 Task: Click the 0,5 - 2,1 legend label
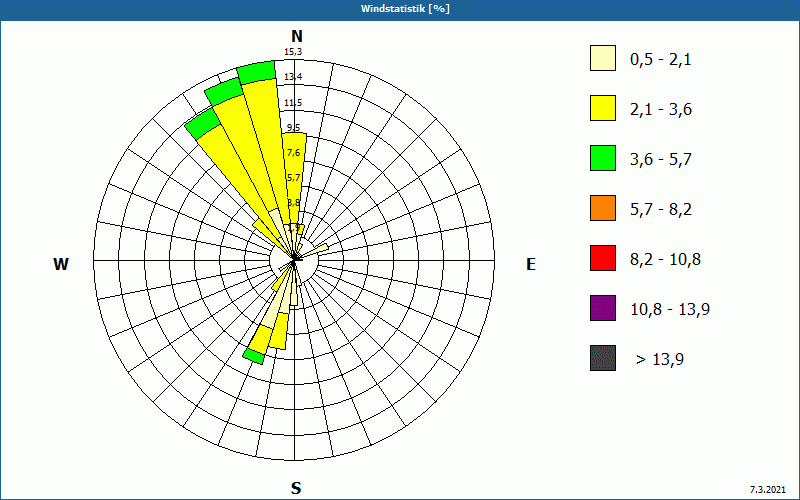[x=661, y=60]
